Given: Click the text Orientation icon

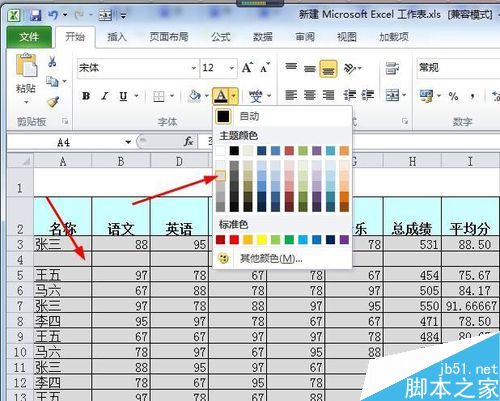Looking at the screenshot, I should 350,68.
